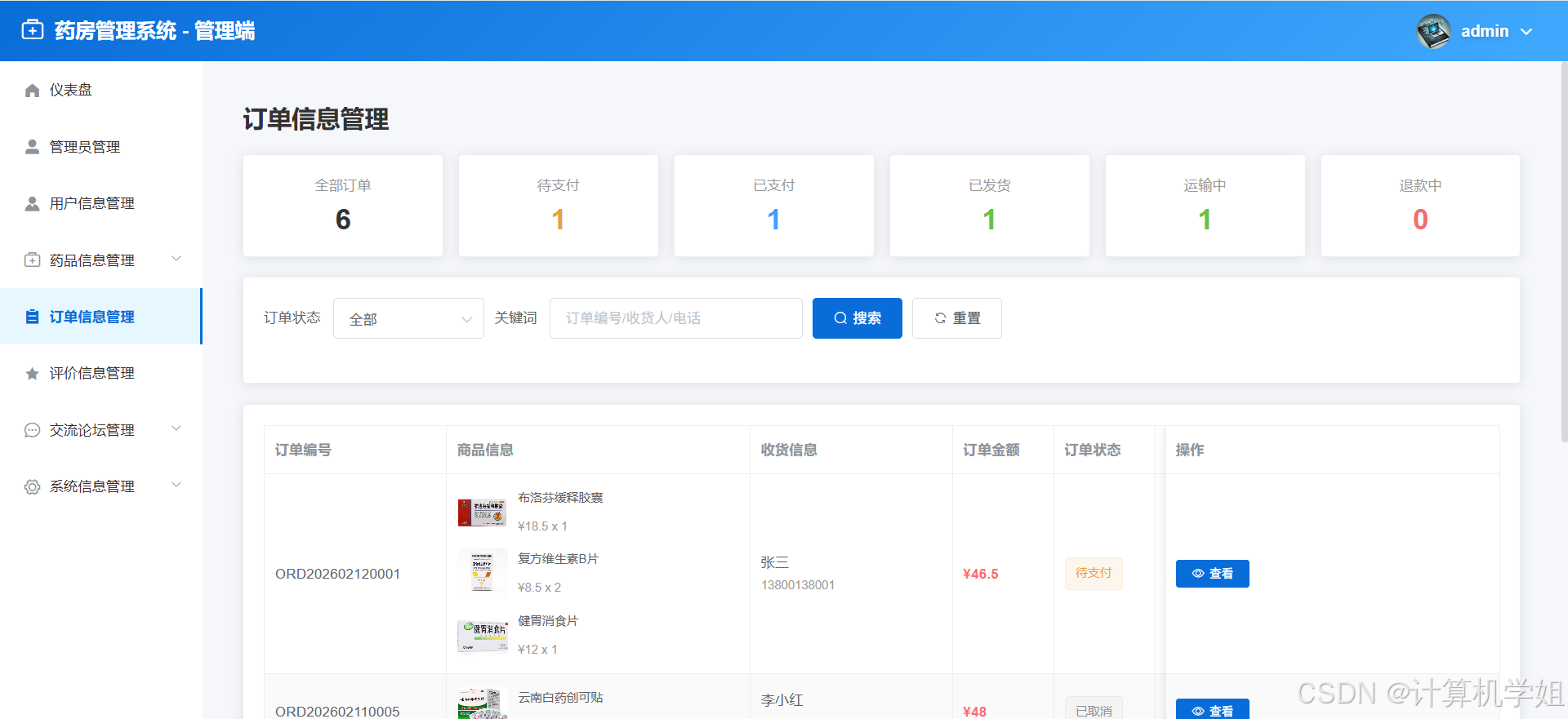Click the admin avatar image
The height and width of the screenshot is (719, 1568).
tap(1433, 31)
